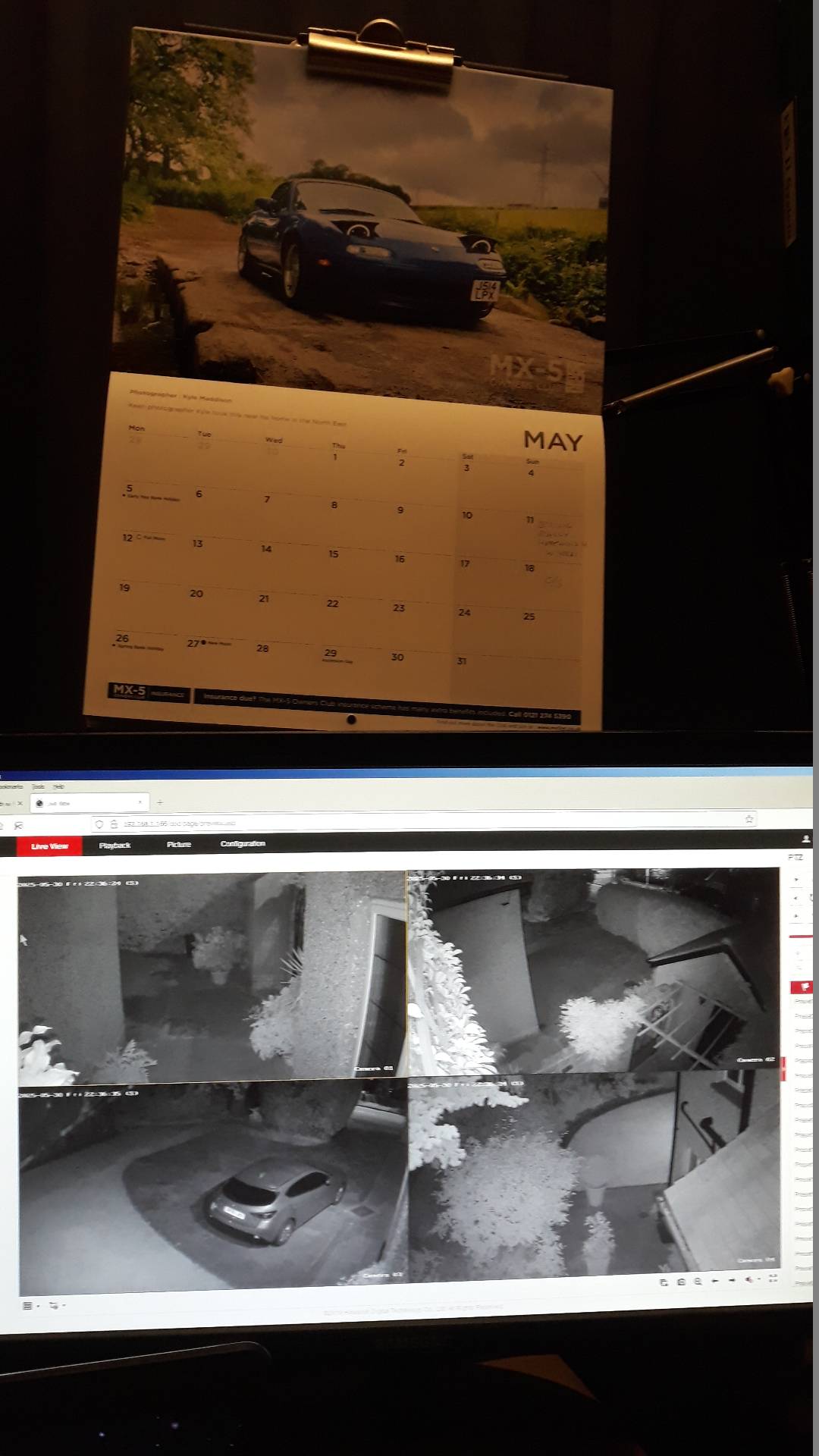
Task: Go to next page arrow
Action: 732,1281
